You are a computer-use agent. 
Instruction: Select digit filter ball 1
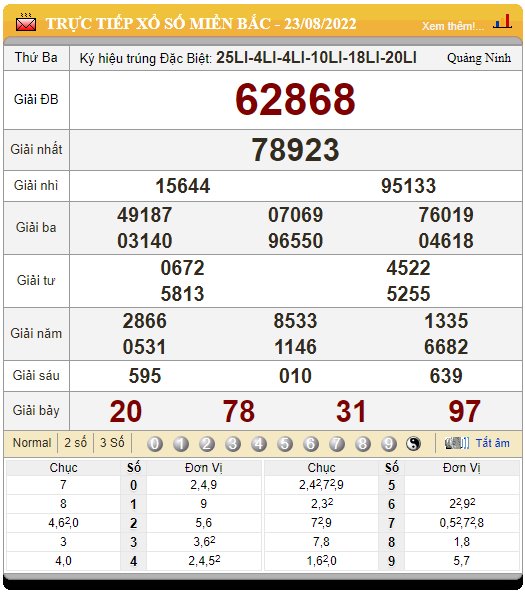[x=181, y=444]
